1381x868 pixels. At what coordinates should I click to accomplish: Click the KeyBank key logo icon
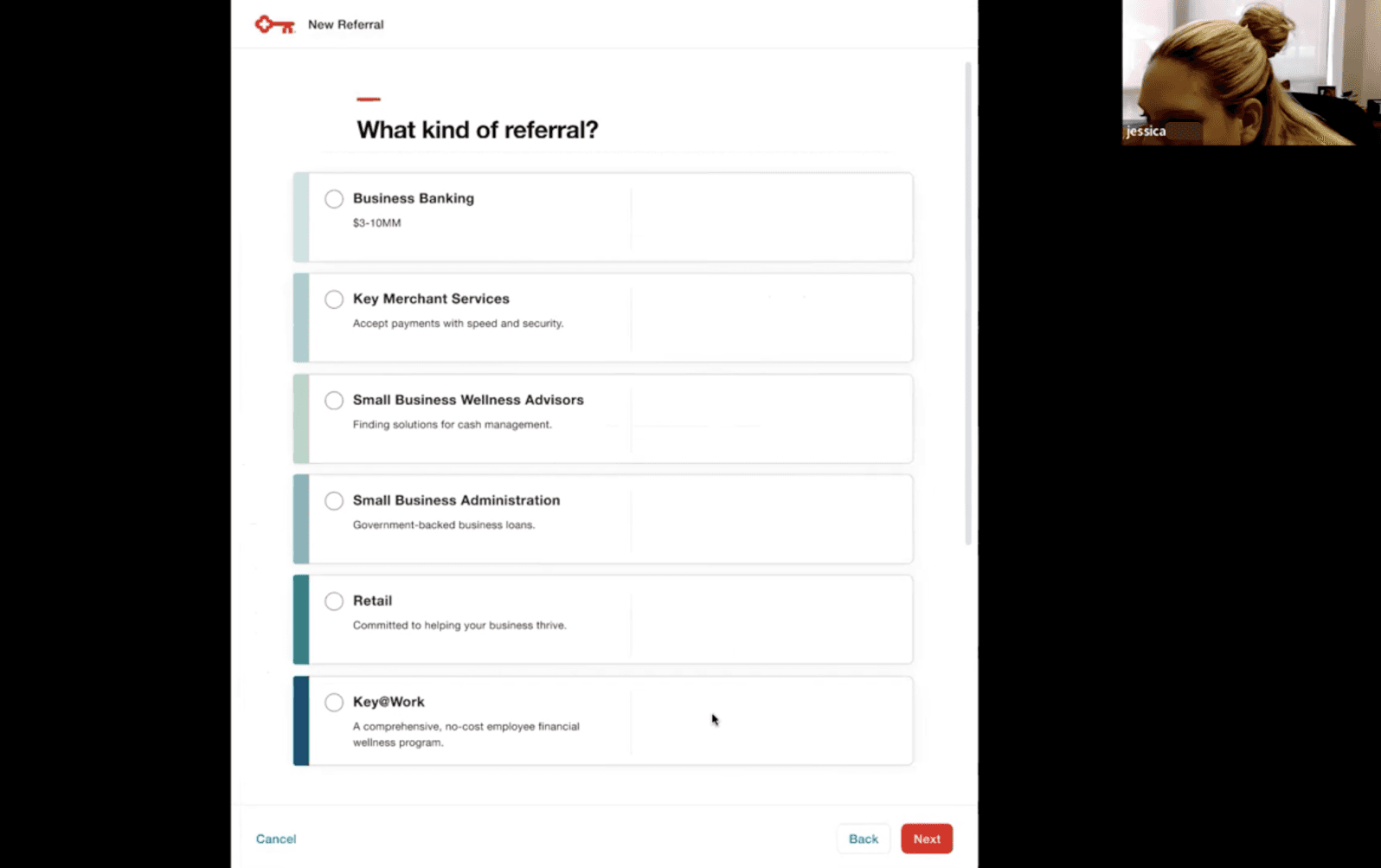pyautogui.click(x=273, y=24)
